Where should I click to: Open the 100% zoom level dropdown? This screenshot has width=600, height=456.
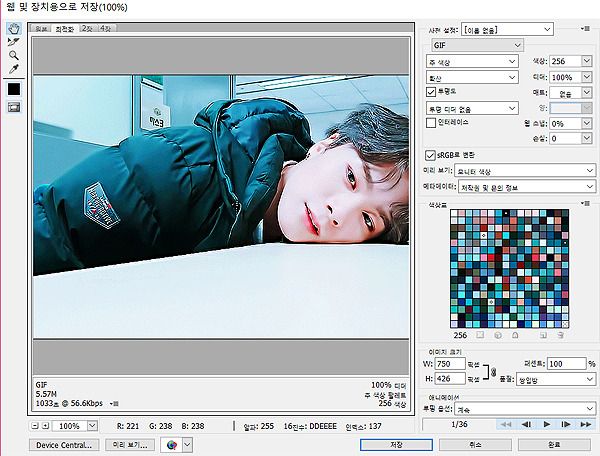pos(92,425)
